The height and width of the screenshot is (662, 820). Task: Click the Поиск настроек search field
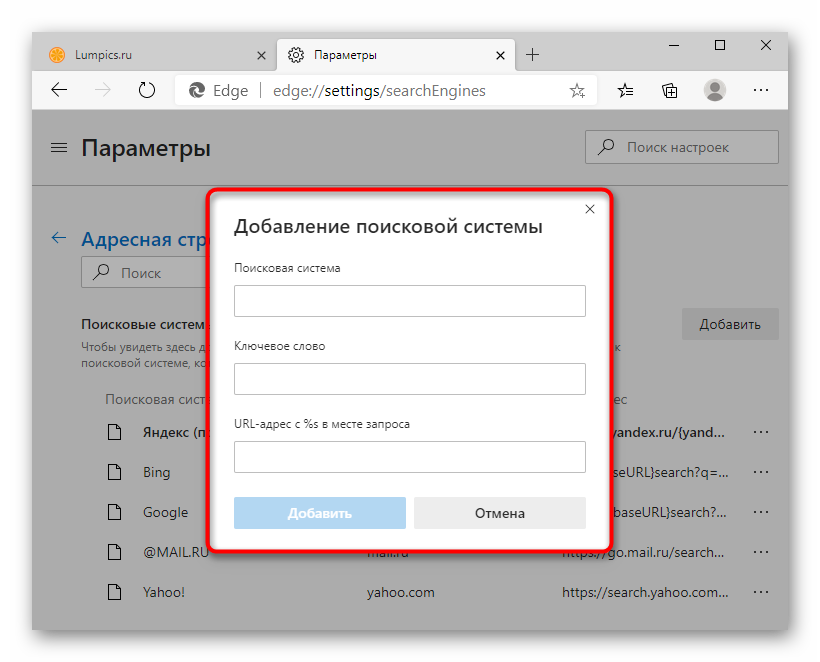tap(681, 147)
